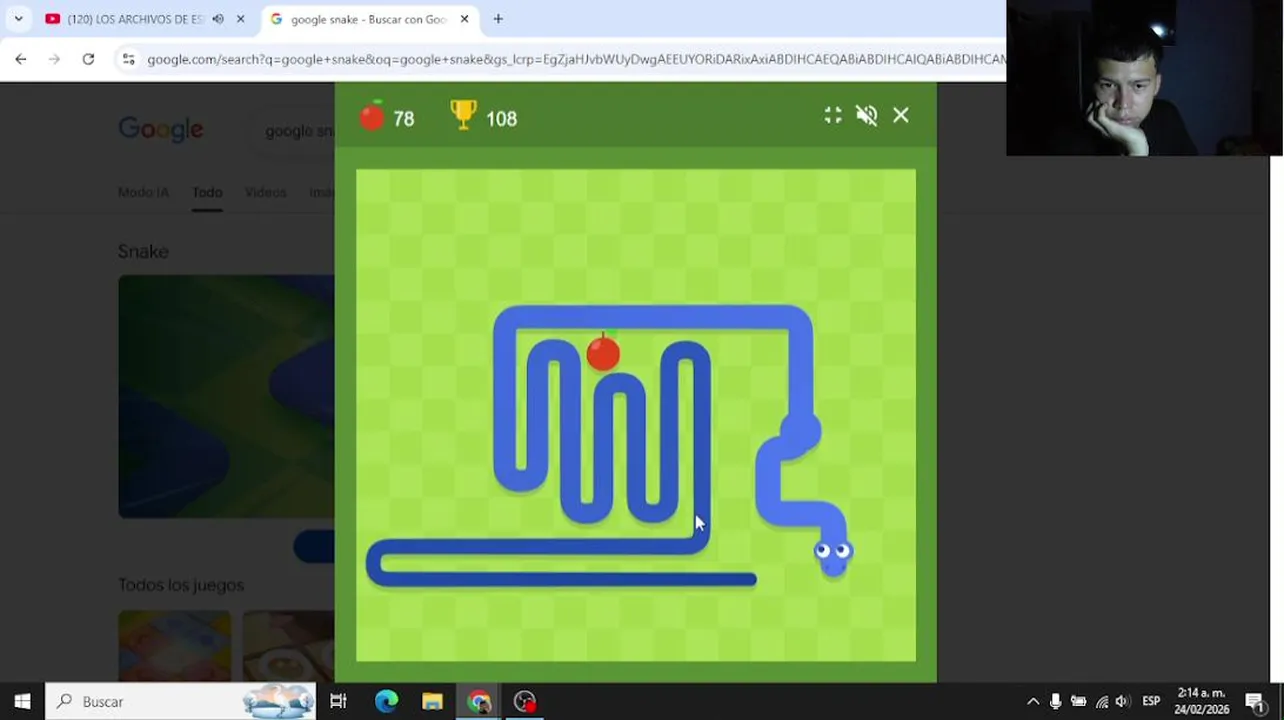The image size is (1284, 720).
Task: Click the address bar URL
Action: 575,59
